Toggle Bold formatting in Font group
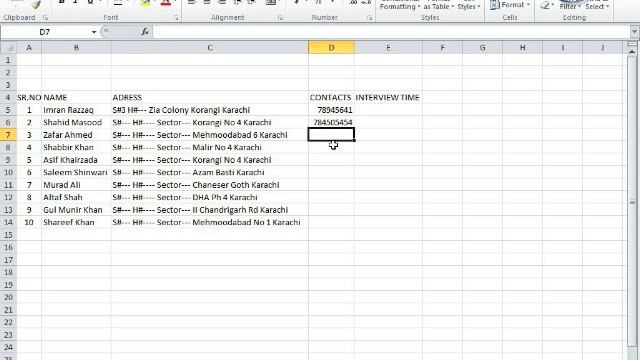Viewport: 640px width, 360px height. 62,2
